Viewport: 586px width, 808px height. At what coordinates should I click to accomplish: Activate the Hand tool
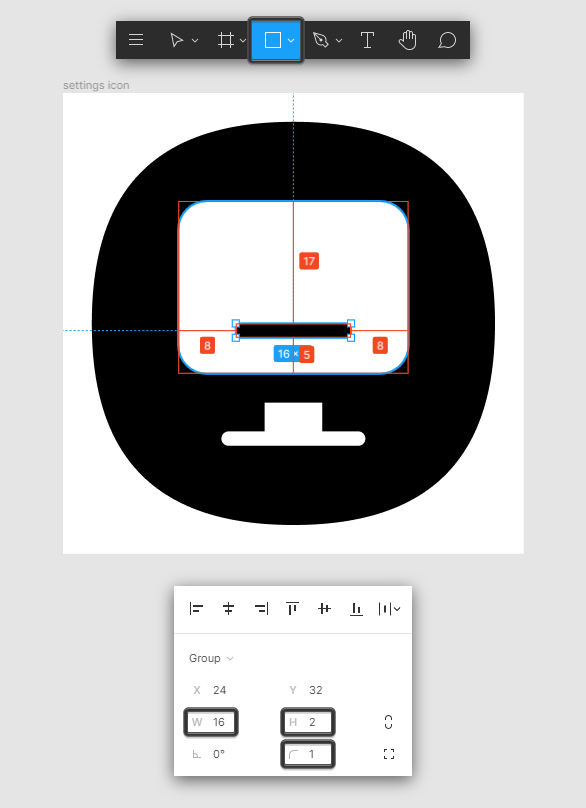[407, 40]
